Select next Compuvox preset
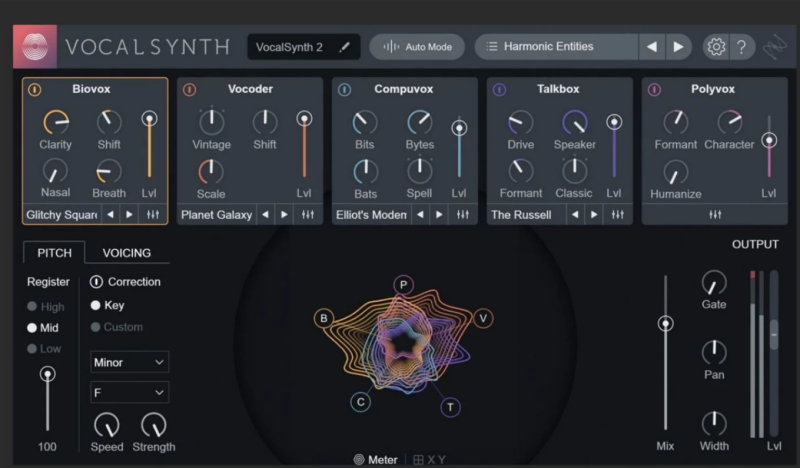The width and height of the screenshot is (800, 468). 439,214
